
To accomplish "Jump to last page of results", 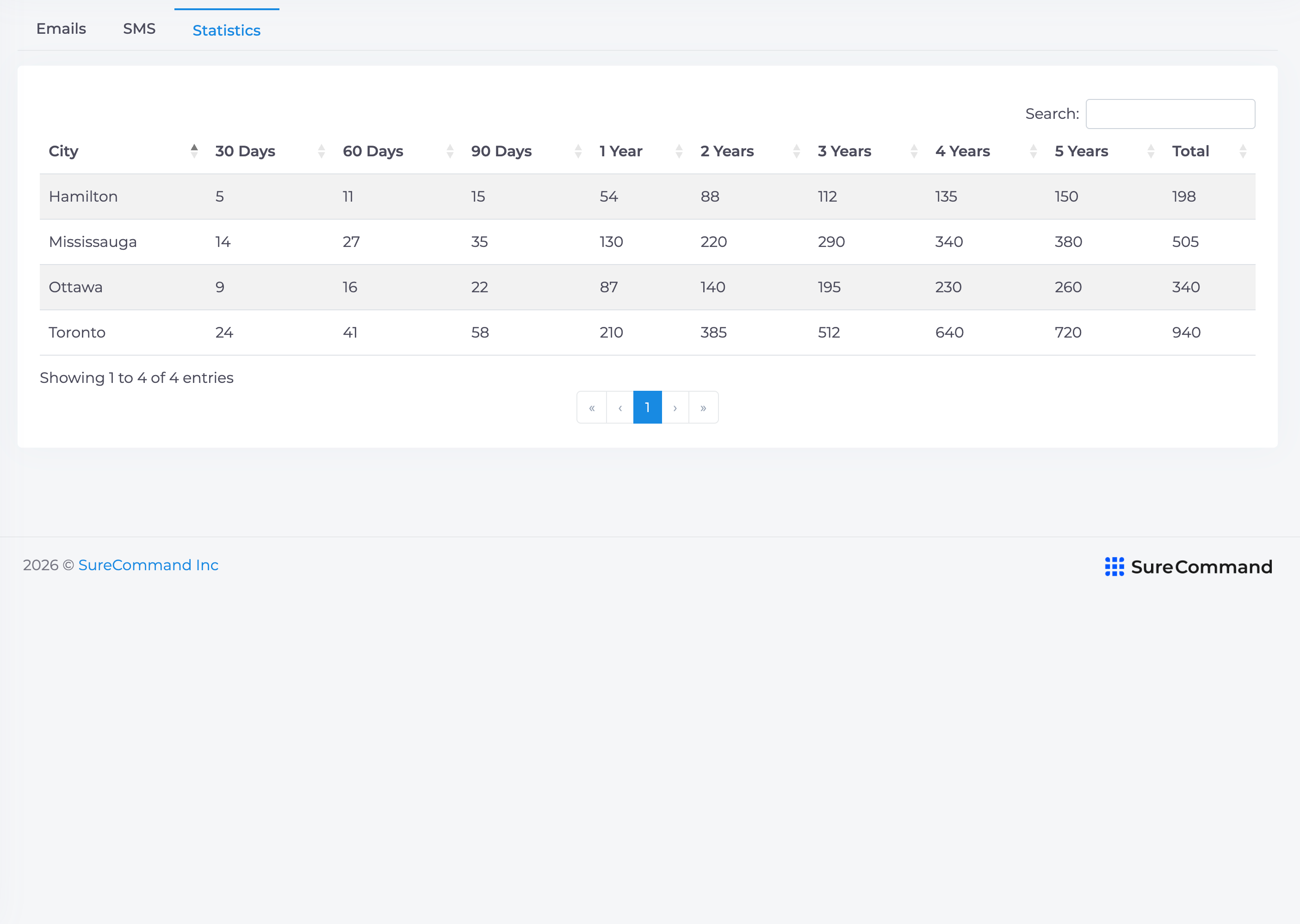I will click(704, 407).
